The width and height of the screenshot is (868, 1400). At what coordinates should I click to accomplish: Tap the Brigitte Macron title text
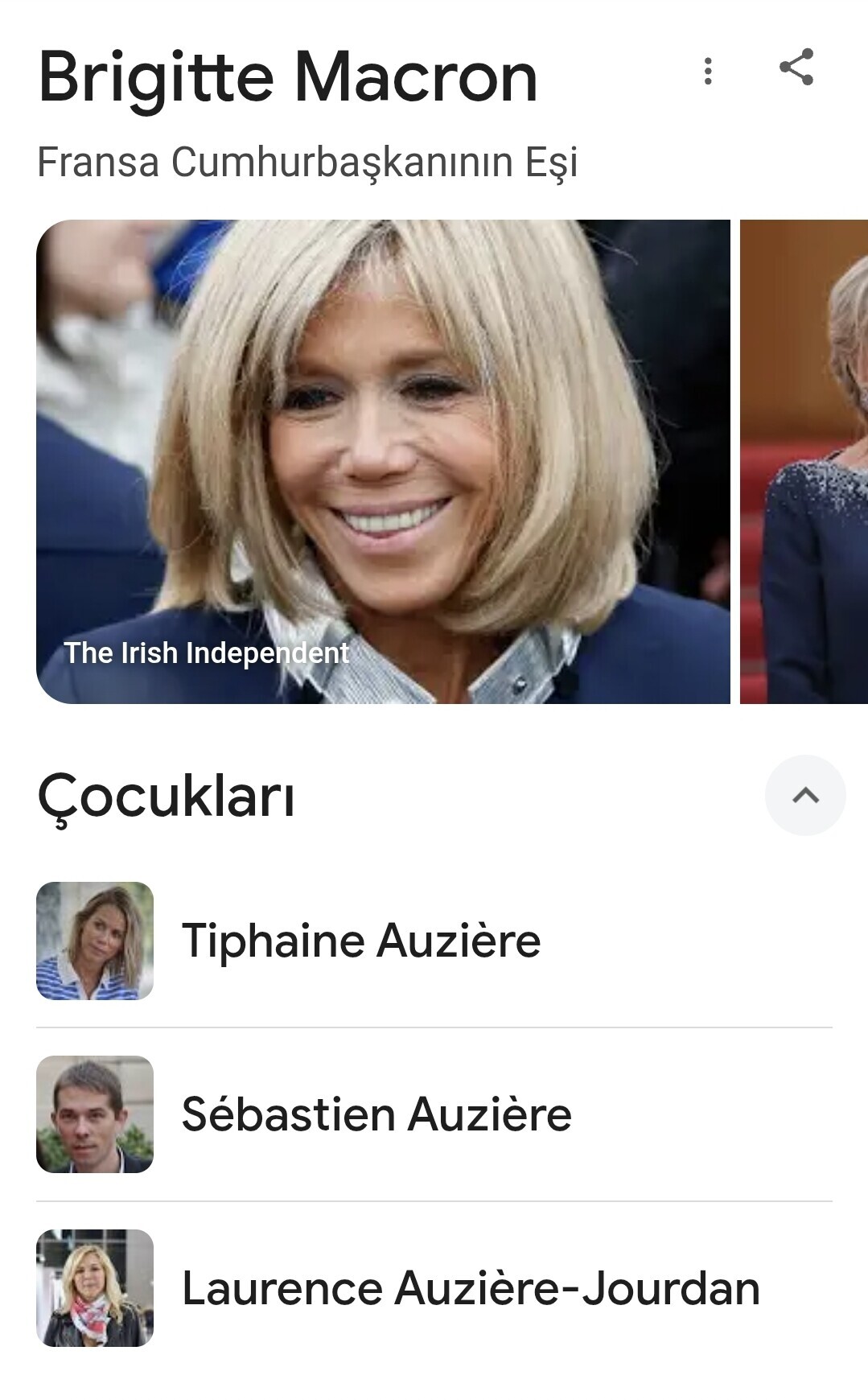coord(287,77)
